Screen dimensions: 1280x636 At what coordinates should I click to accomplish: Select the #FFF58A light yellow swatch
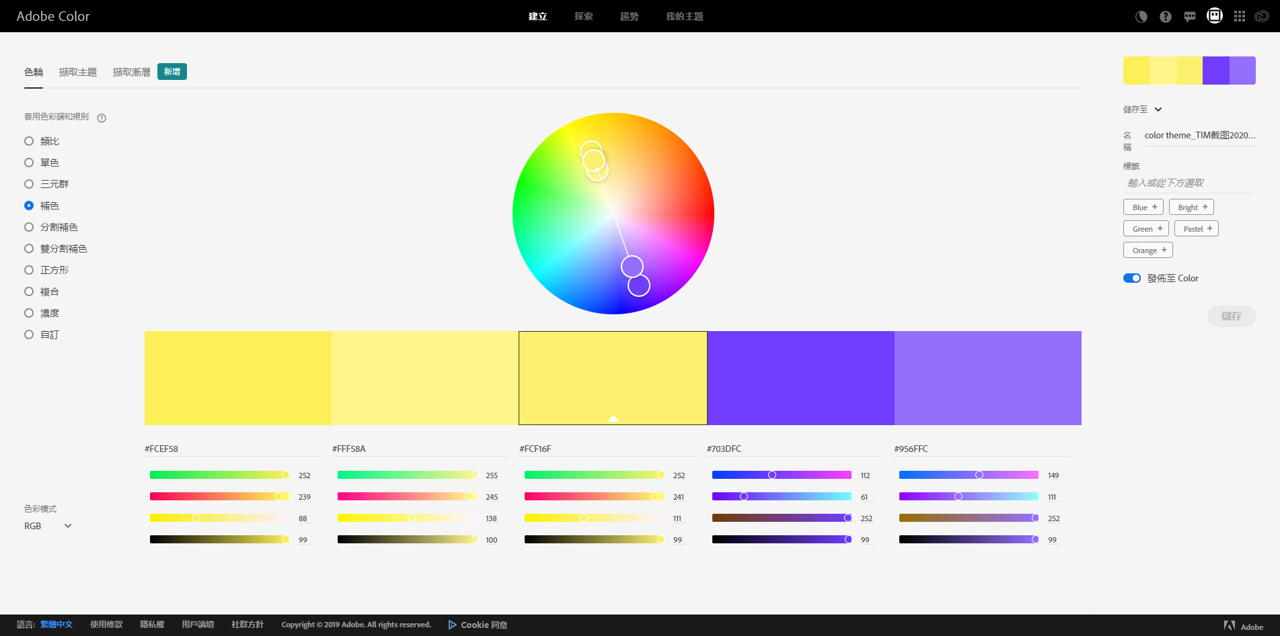pos(425,378)
